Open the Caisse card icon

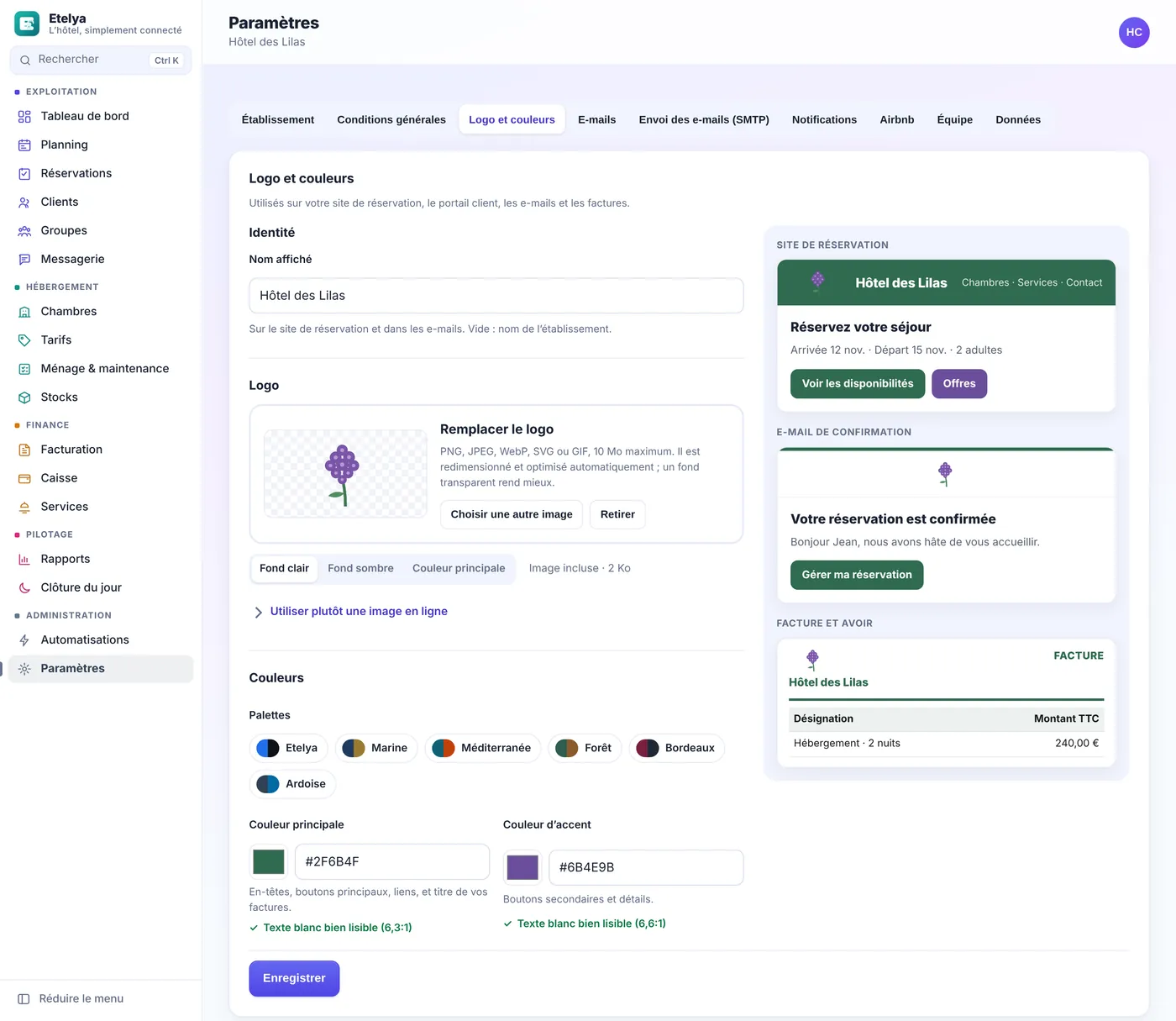pyautogui.click(x=24, y=478)
